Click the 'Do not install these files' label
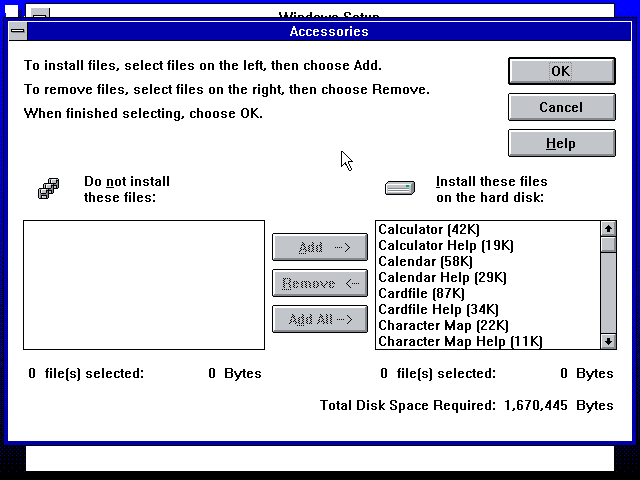640x480 pixels. [x=127, y=189]
